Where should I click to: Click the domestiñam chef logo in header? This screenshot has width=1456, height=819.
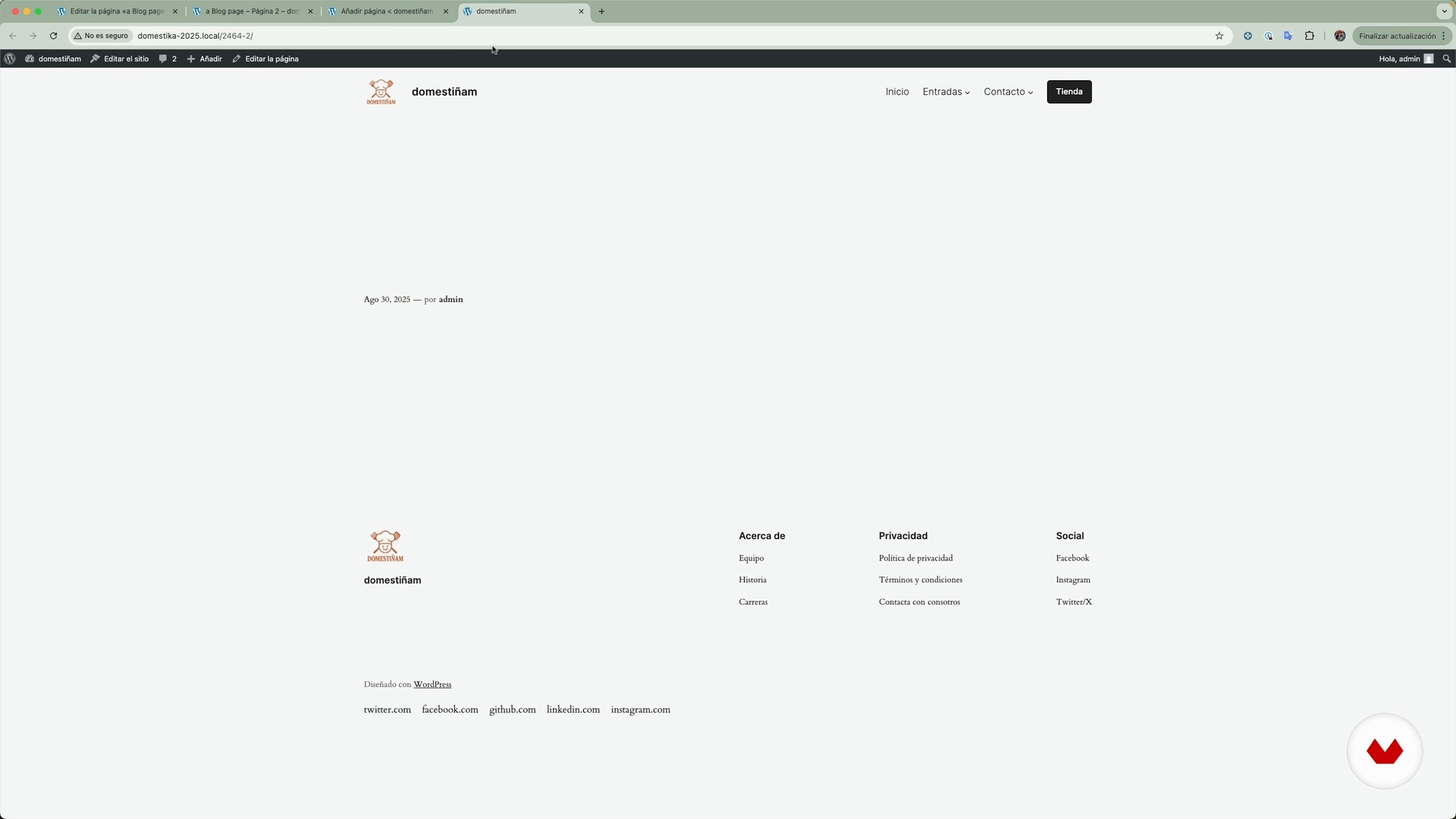click(381, 92)
